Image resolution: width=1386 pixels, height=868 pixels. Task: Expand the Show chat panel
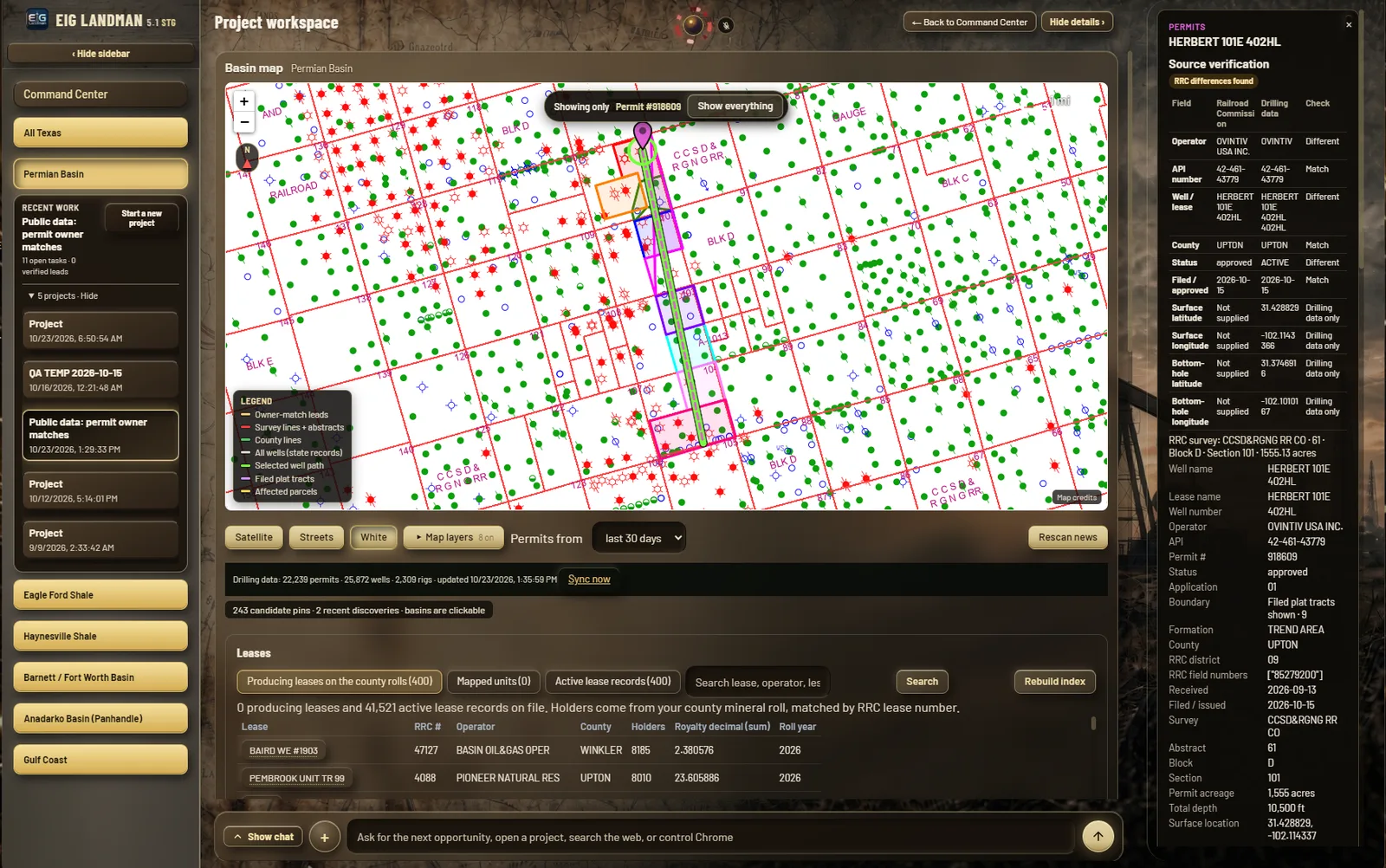[262, 837]
